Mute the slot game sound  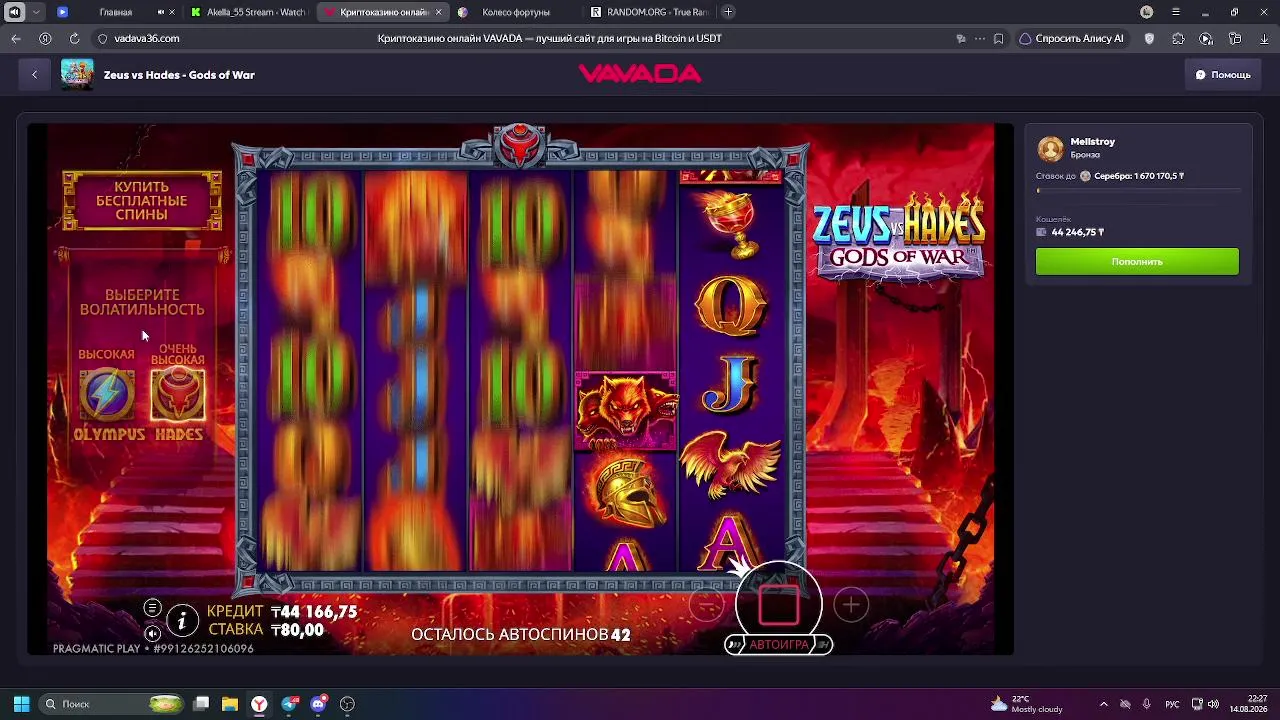(x=152, y=633)
